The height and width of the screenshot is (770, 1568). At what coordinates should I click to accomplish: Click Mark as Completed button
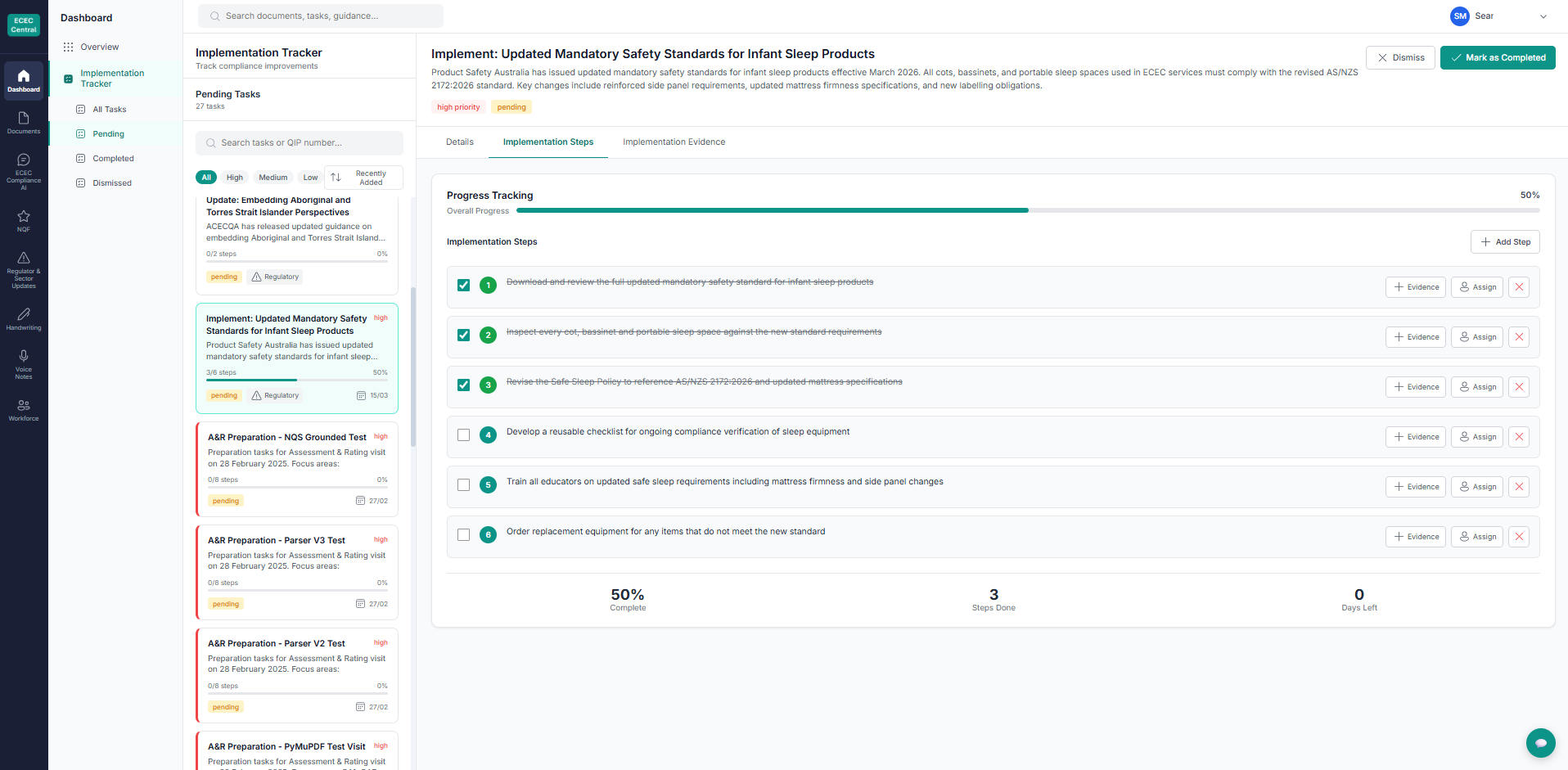click(1498, 58)
